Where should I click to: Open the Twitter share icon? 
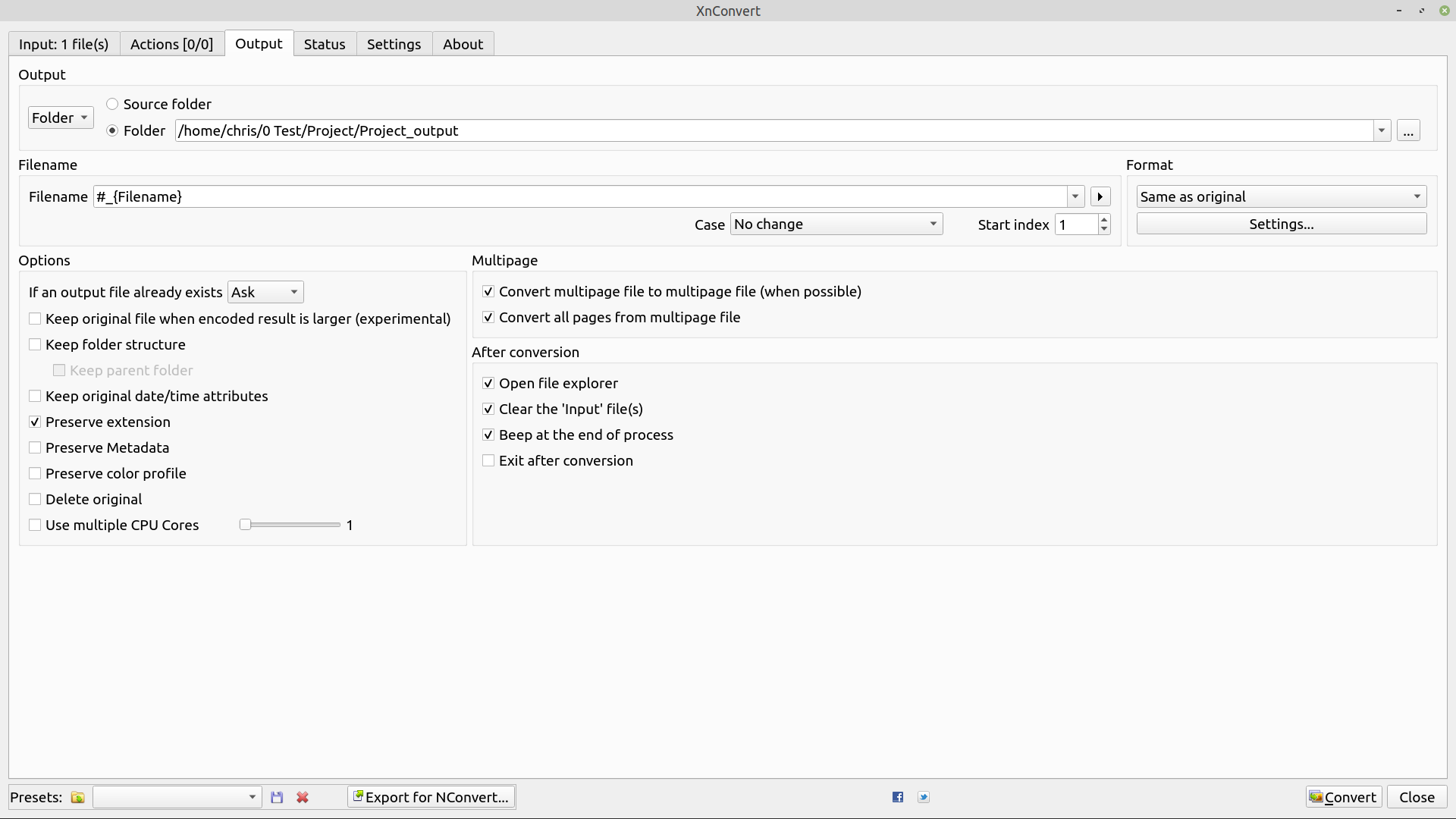coord(923,797)
